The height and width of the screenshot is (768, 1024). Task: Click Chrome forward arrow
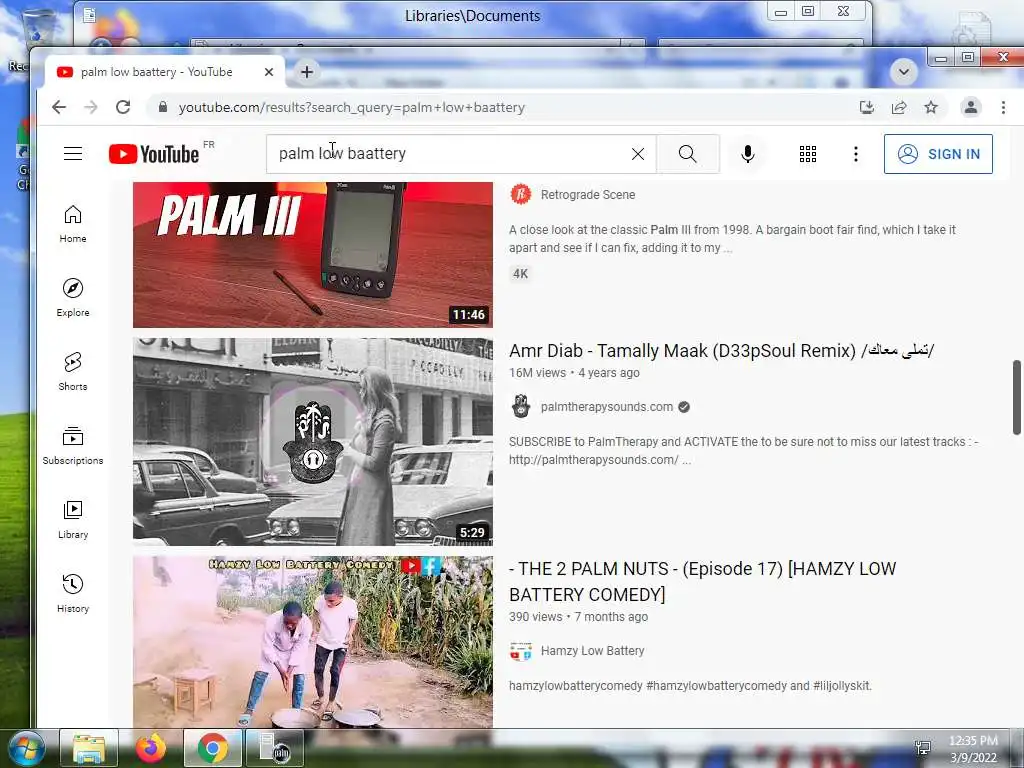pos(91,107)
